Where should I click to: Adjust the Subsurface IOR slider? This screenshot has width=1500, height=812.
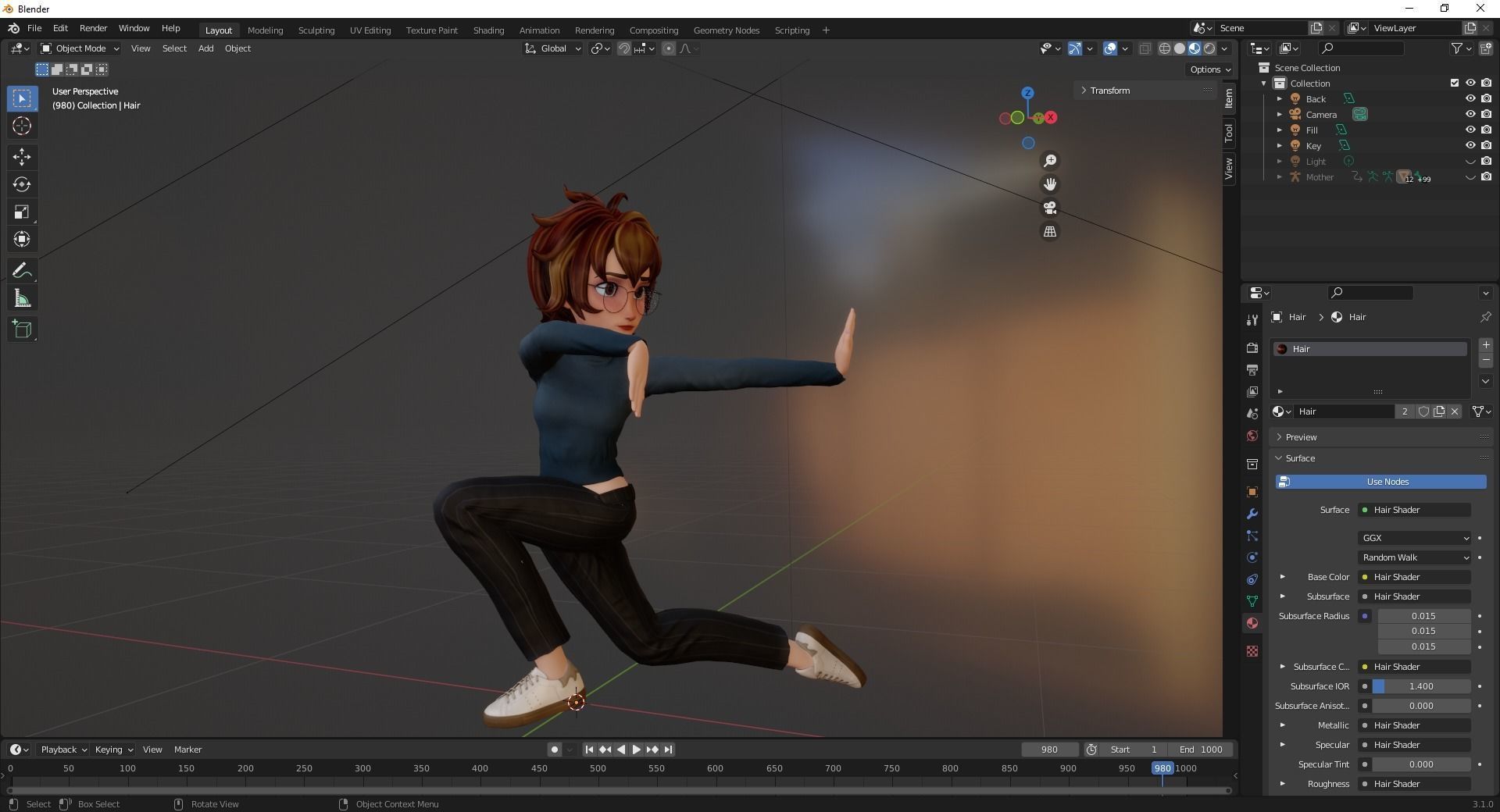(x=1421, y=686)
